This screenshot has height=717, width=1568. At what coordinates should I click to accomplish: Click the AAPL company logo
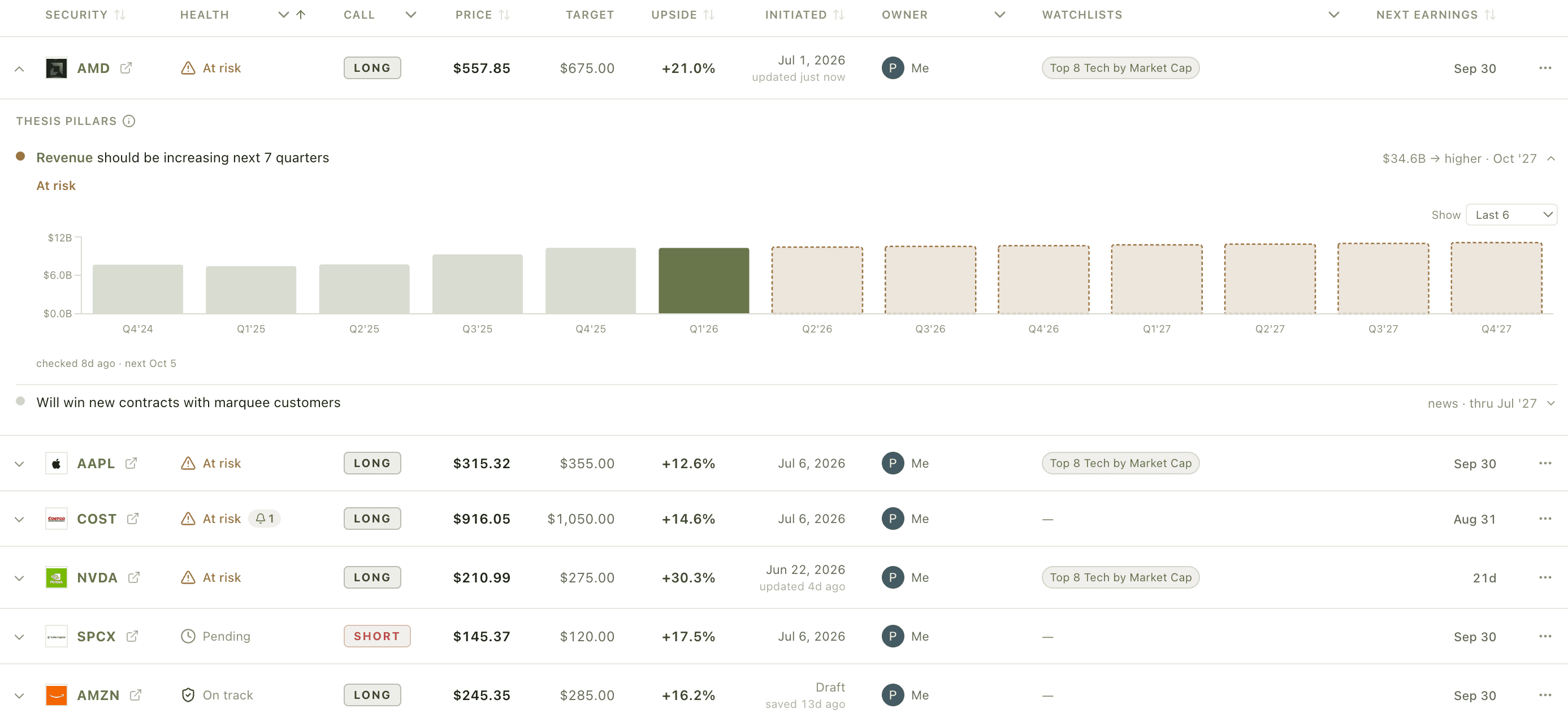click(57, 463)
